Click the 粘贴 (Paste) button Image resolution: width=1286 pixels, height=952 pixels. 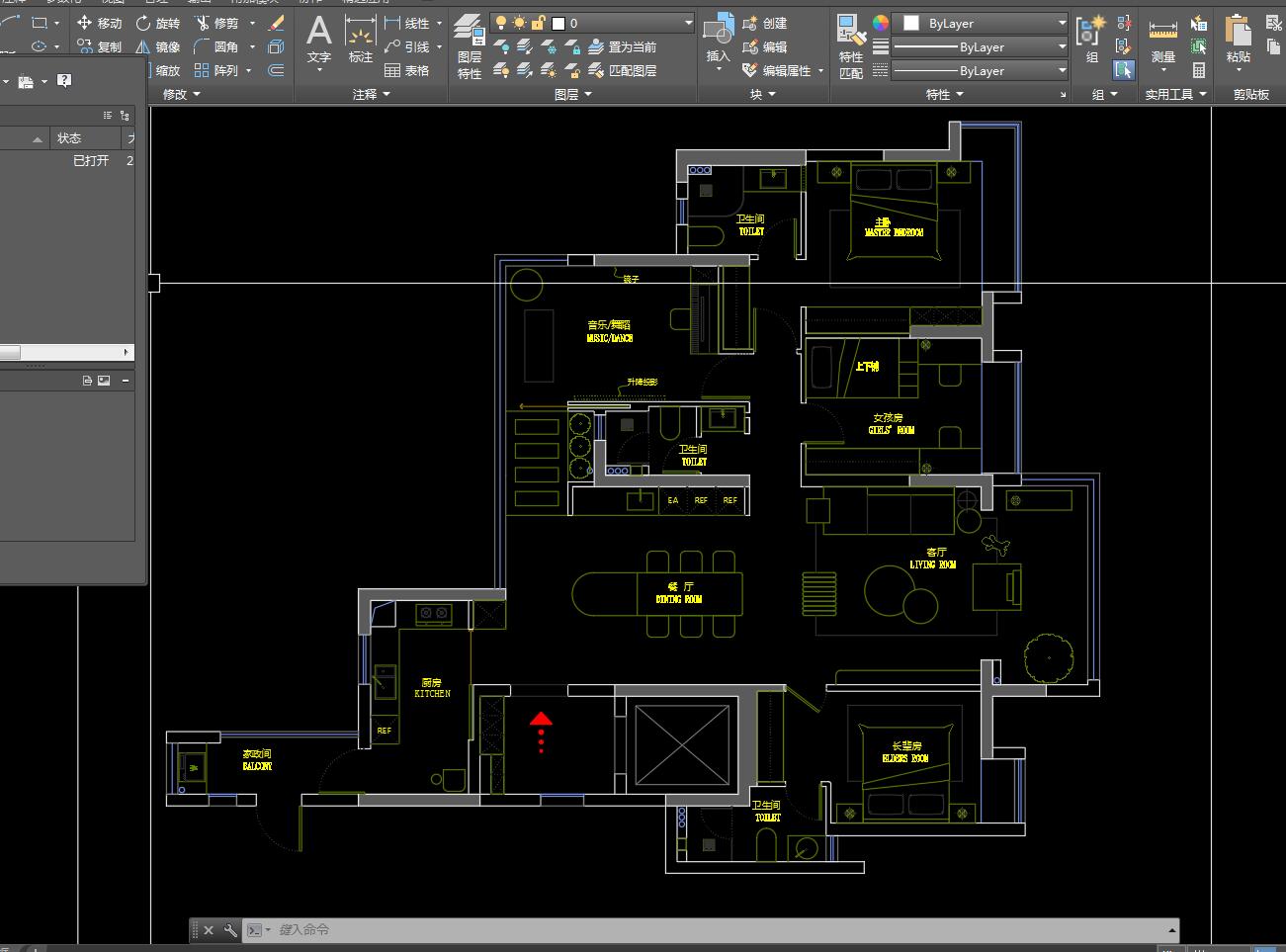[1239, 42]
